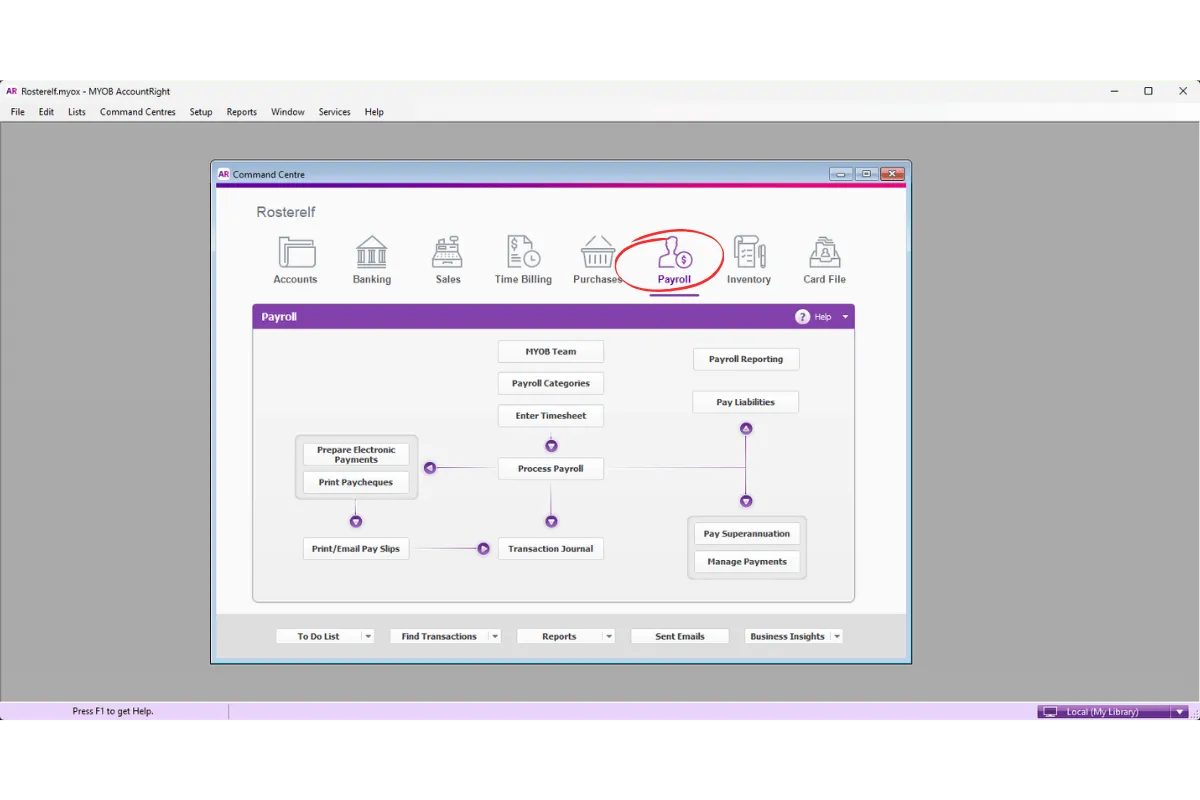This screenshot has width=1200, height=800.
Task: Click the Help link in Payroll header
Action: (x=823, y=317)
